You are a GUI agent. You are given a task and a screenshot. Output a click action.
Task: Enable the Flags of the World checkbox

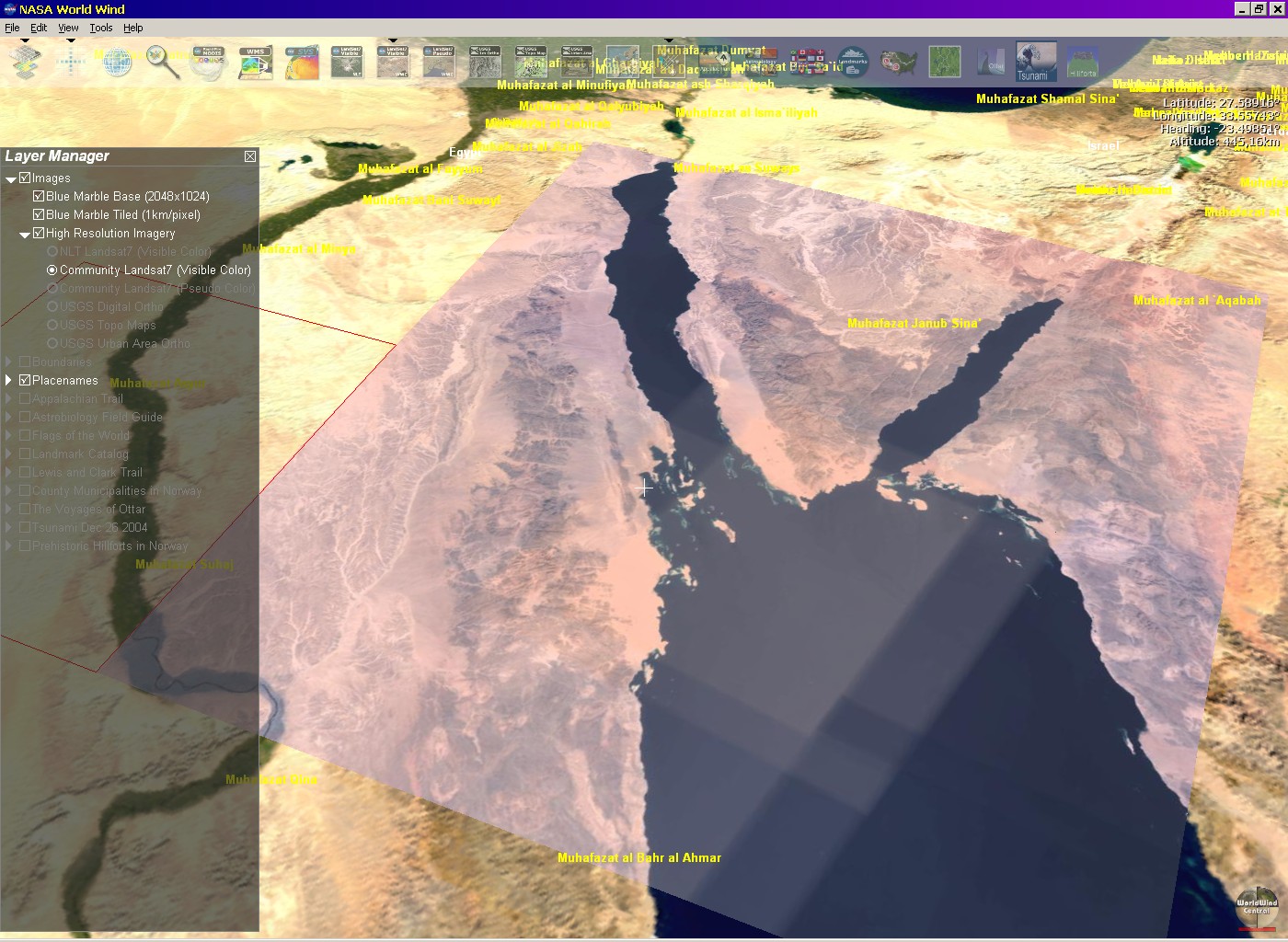pyautogui.click(x=25, y=435)
